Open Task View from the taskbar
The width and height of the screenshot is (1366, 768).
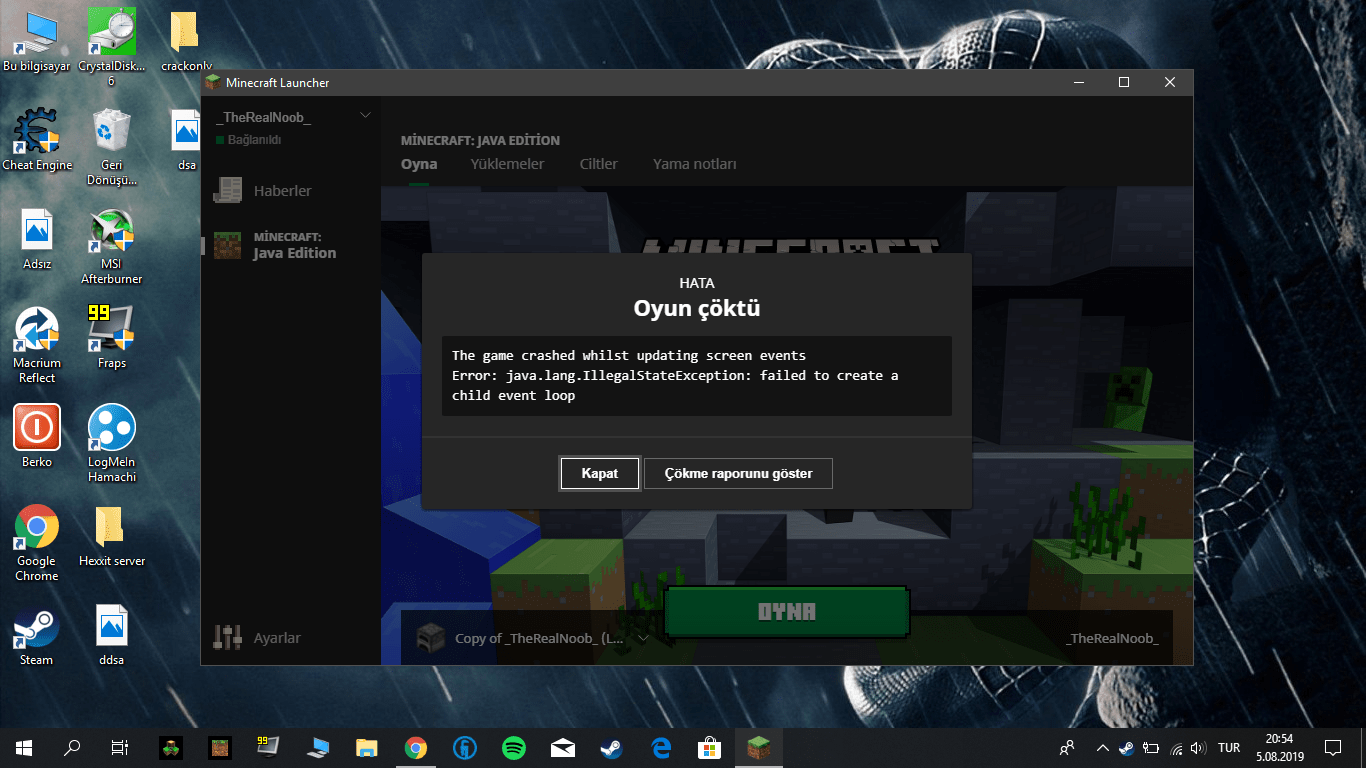pyautogui.click(x=120, y=747)
